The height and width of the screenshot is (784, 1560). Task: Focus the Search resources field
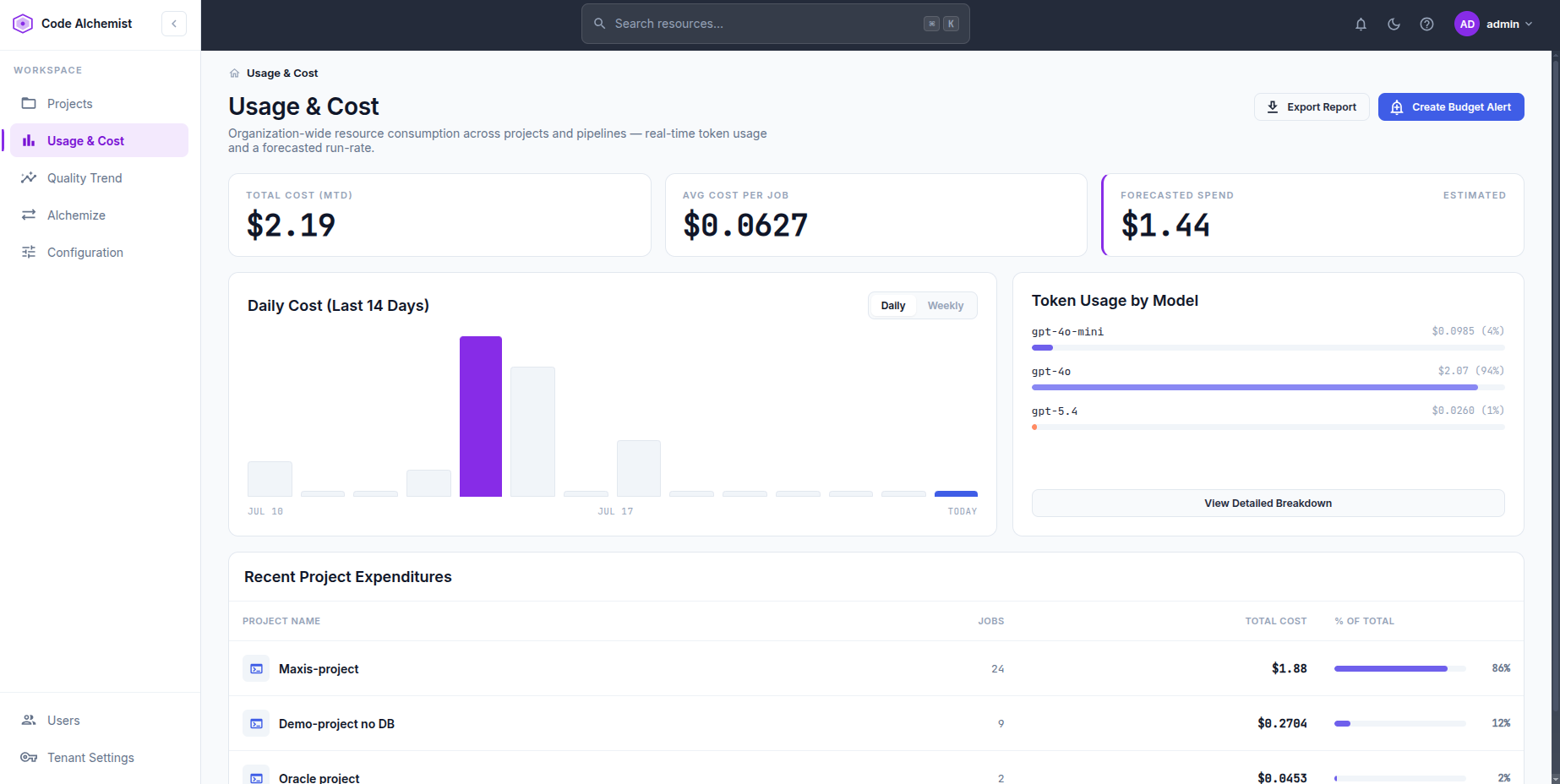click(x=775, y=24)
